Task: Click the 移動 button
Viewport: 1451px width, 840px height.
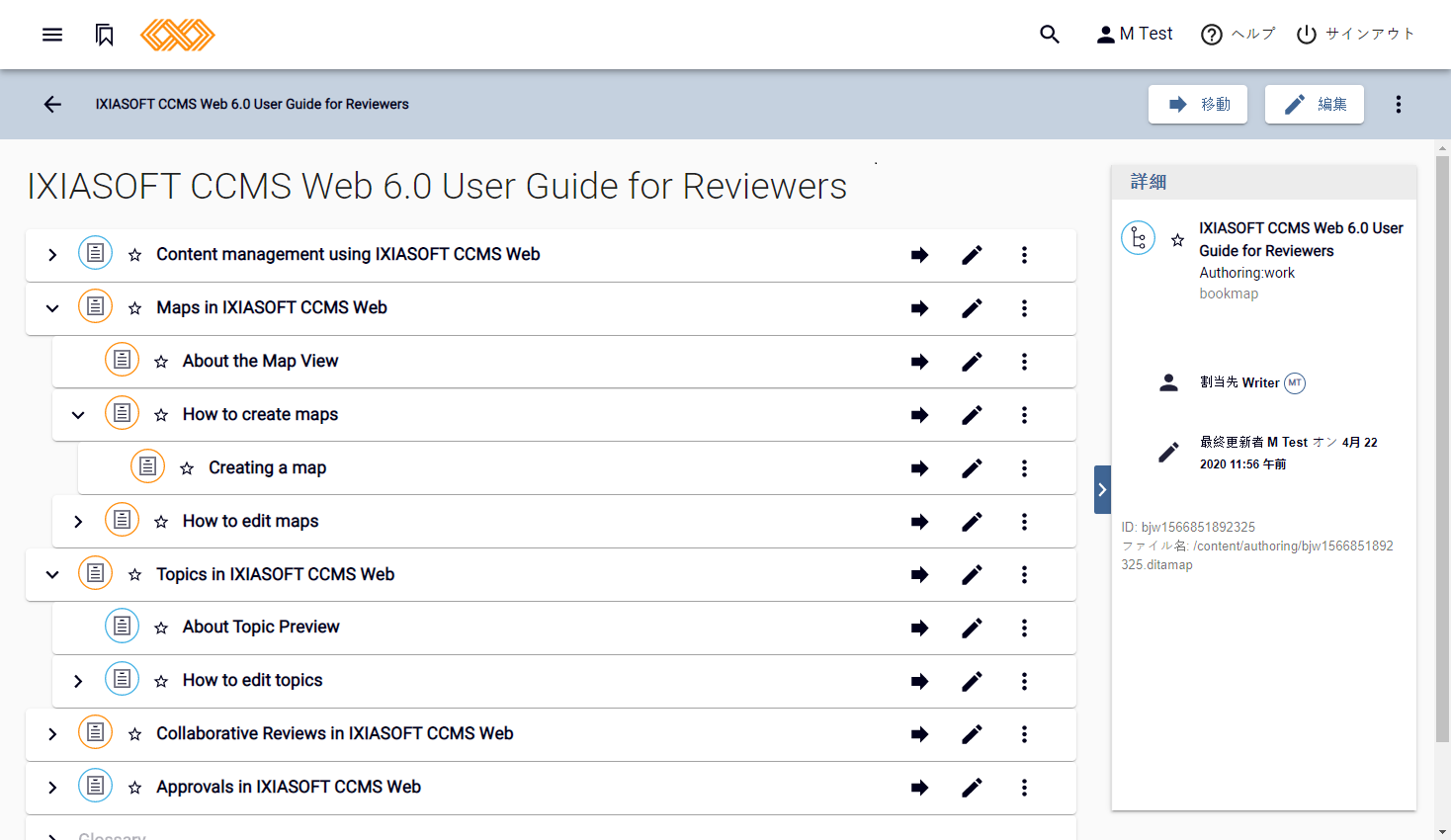Action: coord(1198,104)
